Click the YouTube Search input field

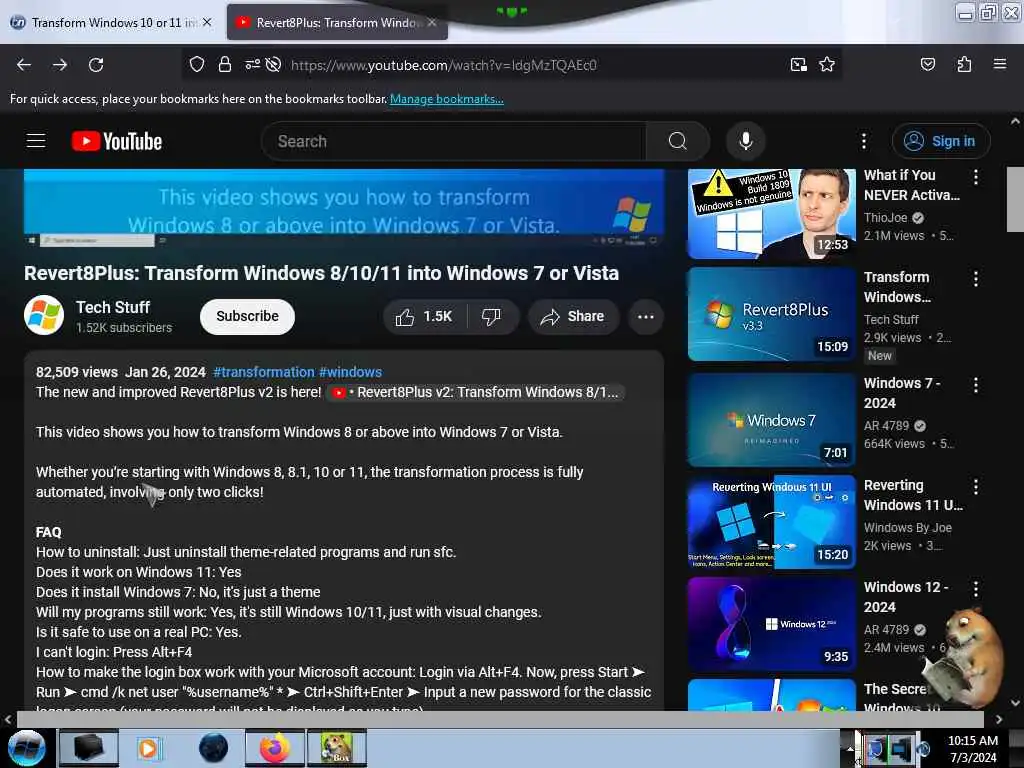click(x=454, y=141)
